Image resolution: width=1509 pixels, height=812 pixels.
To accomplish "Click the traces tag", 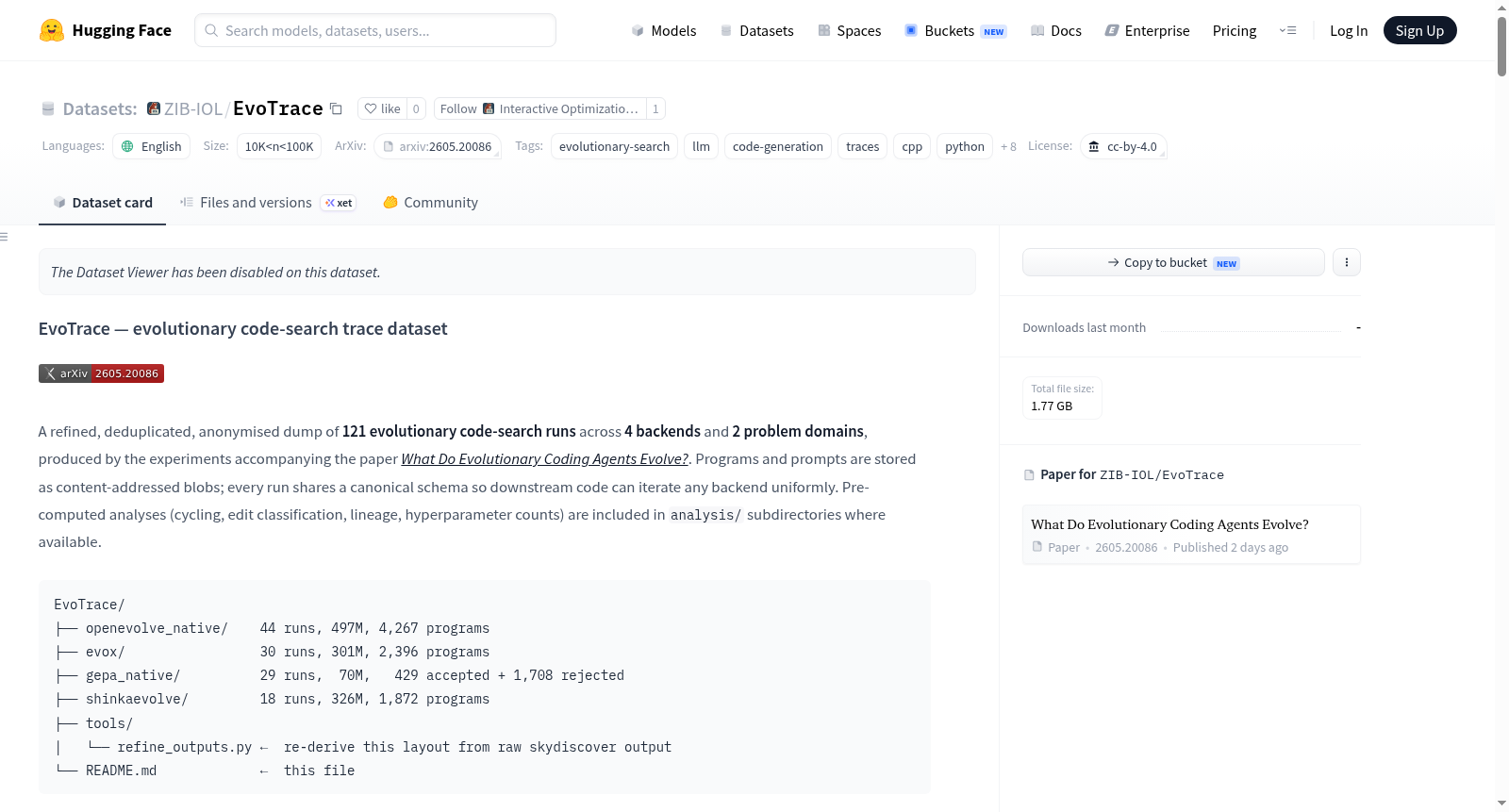I will coord(862,146).
